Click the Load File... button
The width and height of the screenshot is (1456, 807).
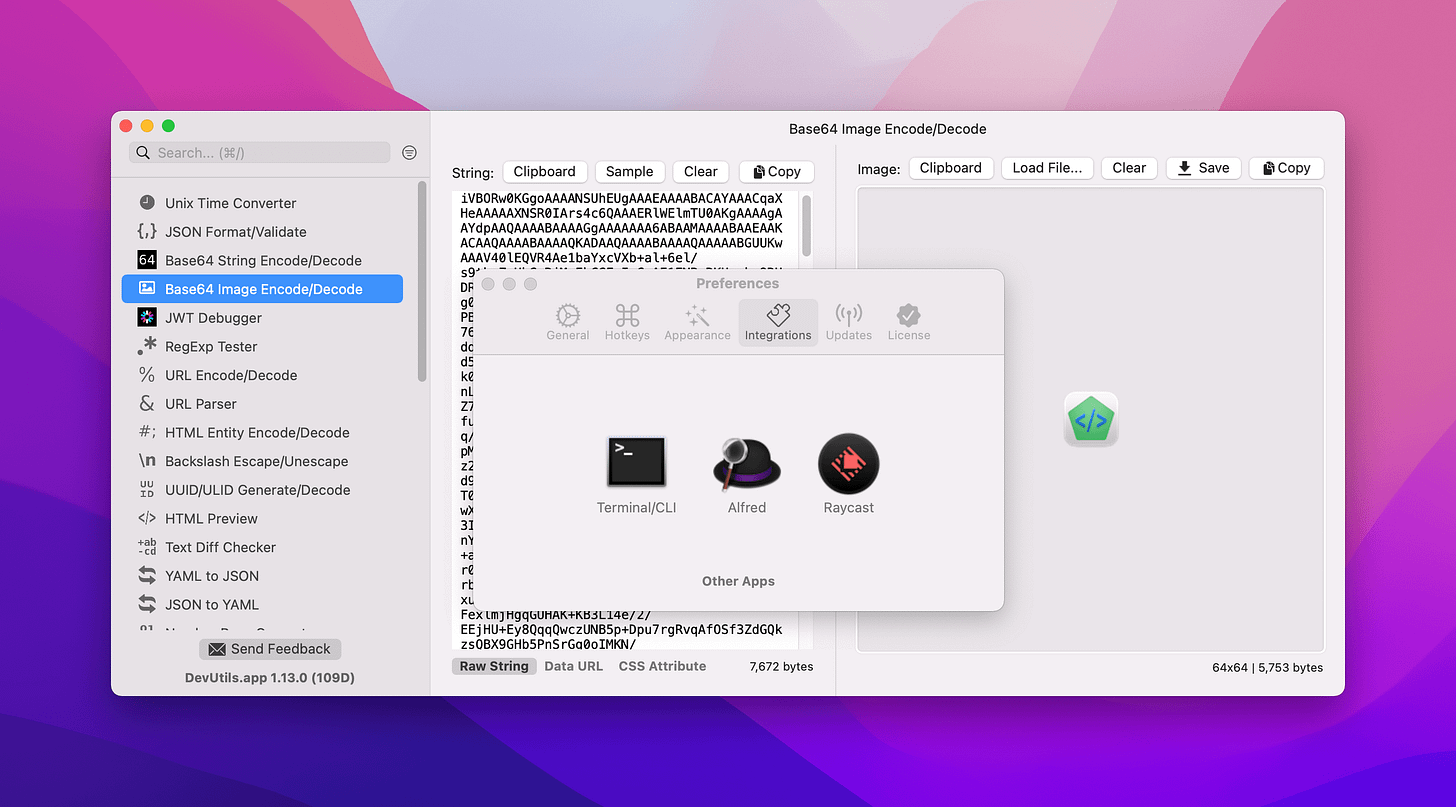(1047, 168)
